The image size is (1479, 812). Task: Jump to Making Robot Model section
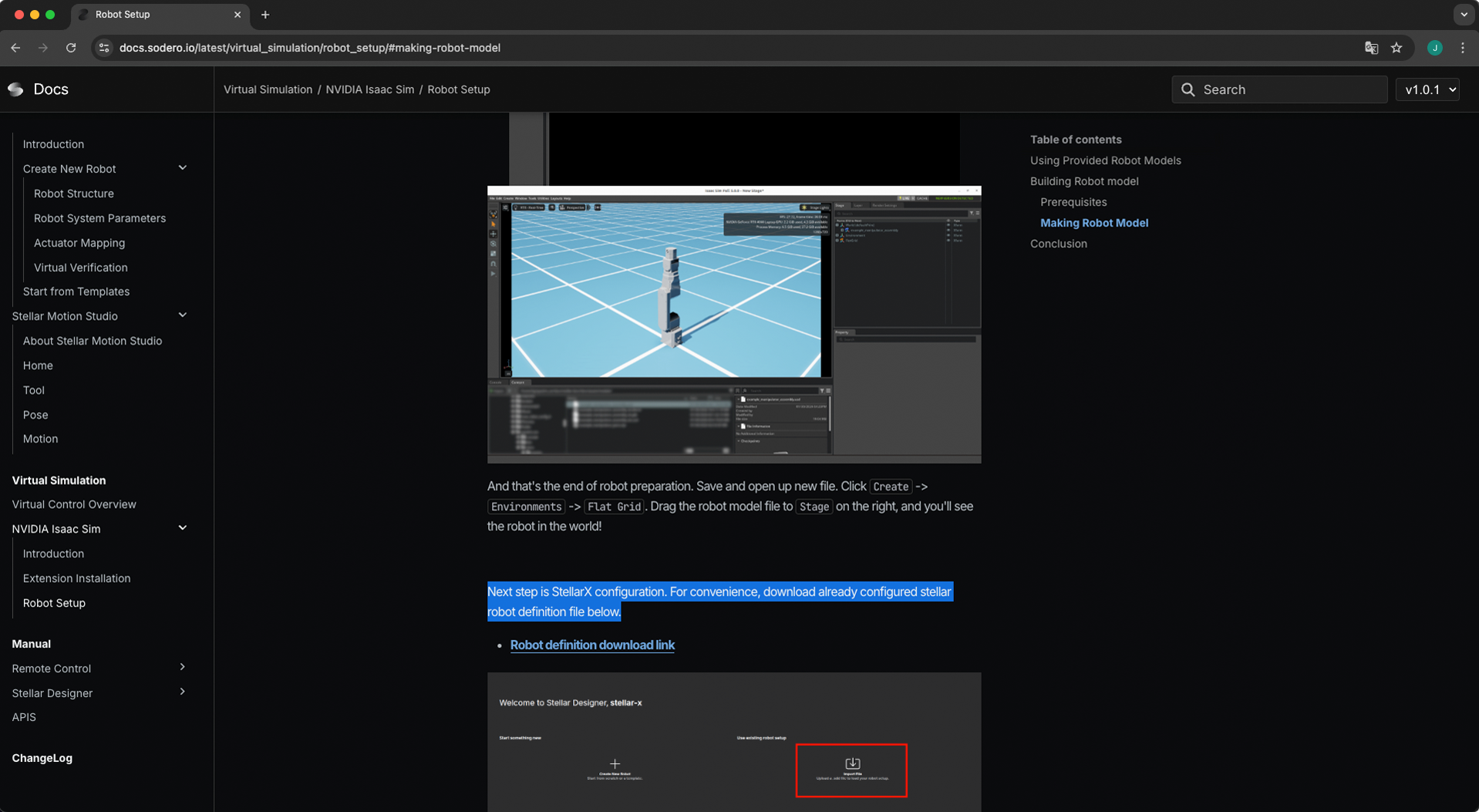pos(1094,223)
